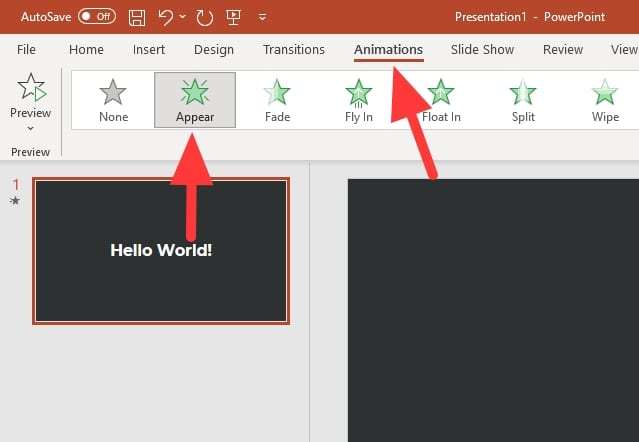639x442 pixels.
Task: Click the Save icon in the title bar
Action: pyautogui.click(x=137, y=18)
